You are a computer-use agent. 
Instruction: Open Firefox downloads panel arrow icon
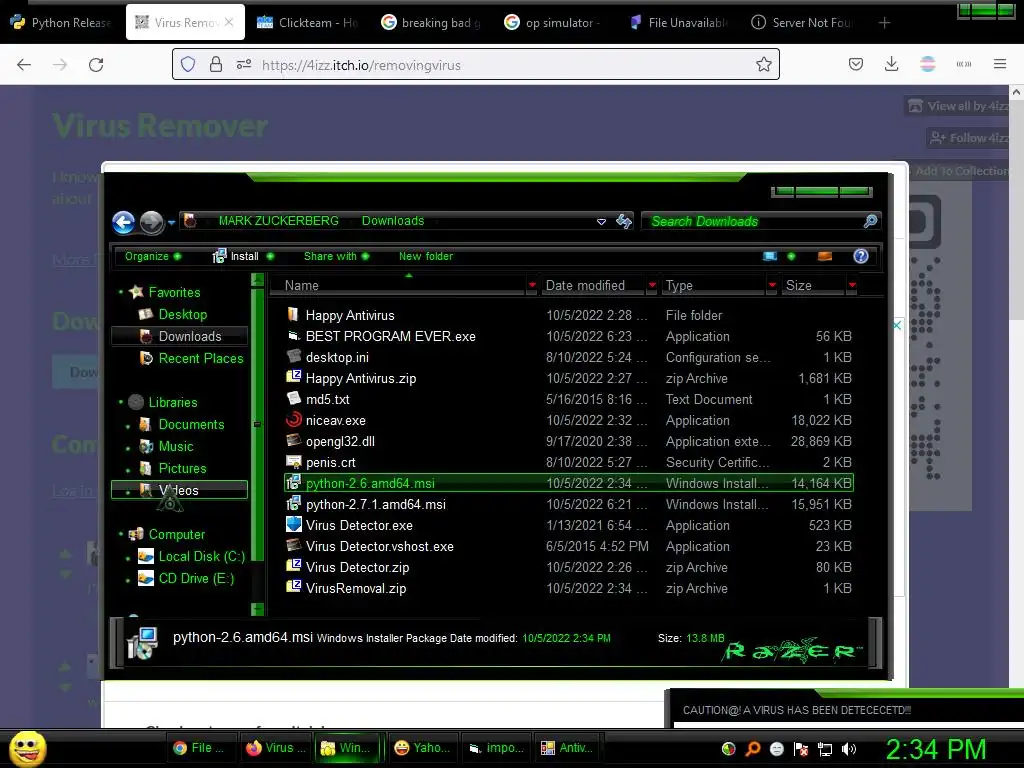point(891,64)
